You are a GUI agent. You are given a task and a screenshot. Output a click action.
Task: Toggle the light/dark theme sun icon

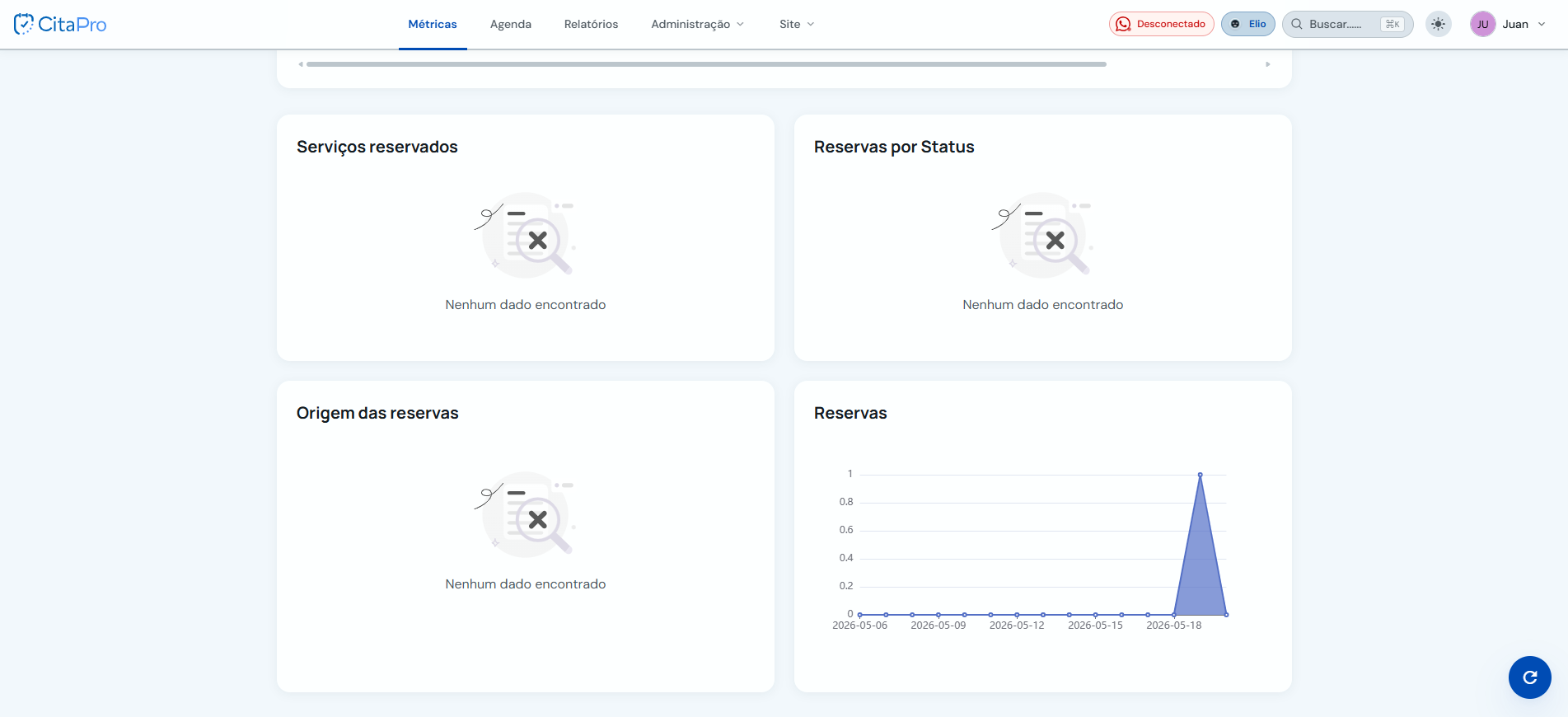pyautogui.click(x=1438, y=24)
